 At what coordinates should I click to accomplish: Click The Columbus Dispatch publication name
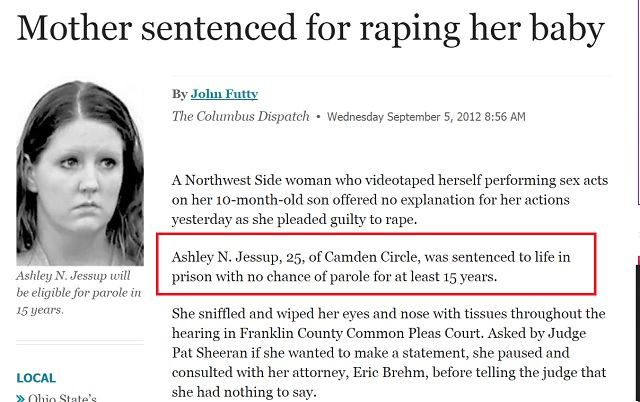click(x=240, y=116)
